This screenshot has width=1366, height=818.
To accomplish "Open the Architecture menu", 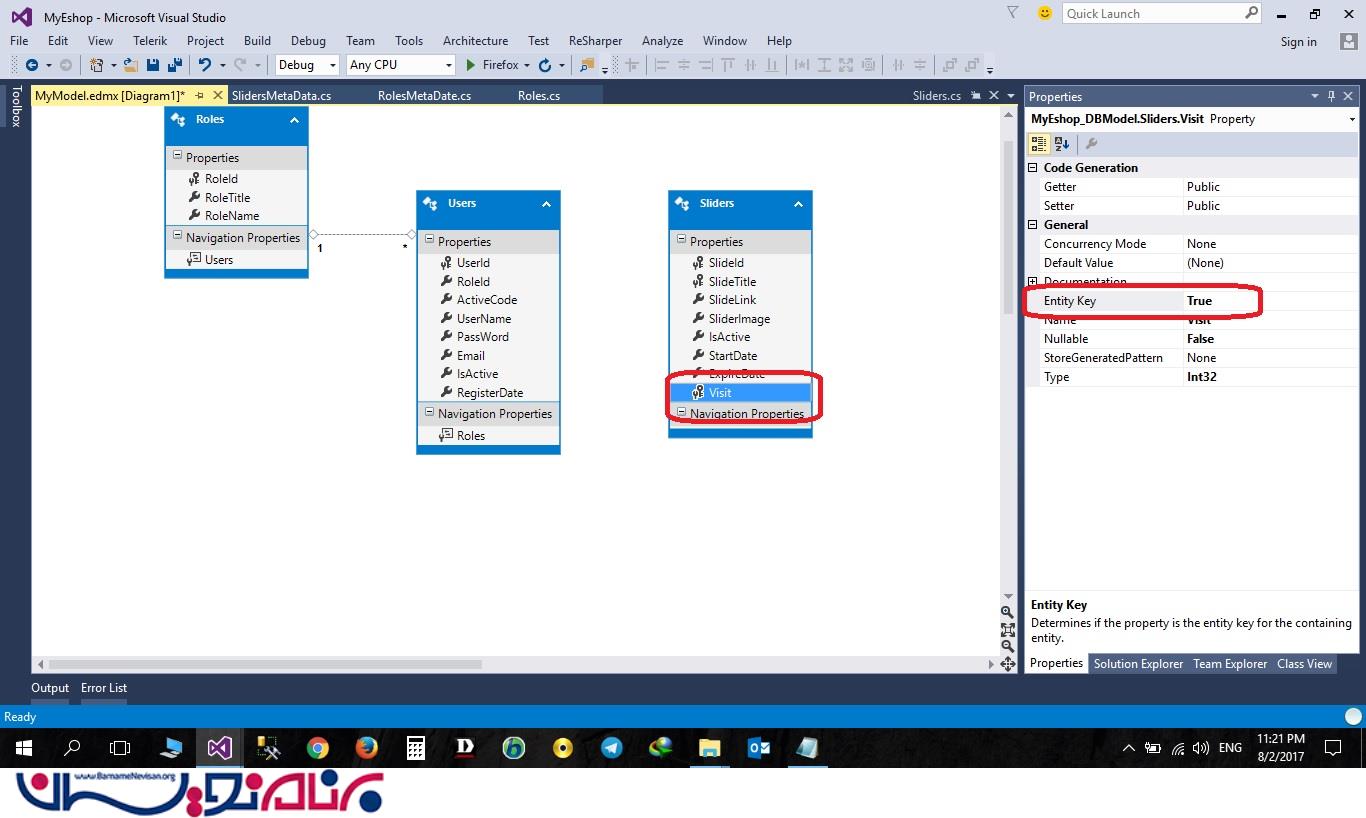I will (x=475, y=41).
